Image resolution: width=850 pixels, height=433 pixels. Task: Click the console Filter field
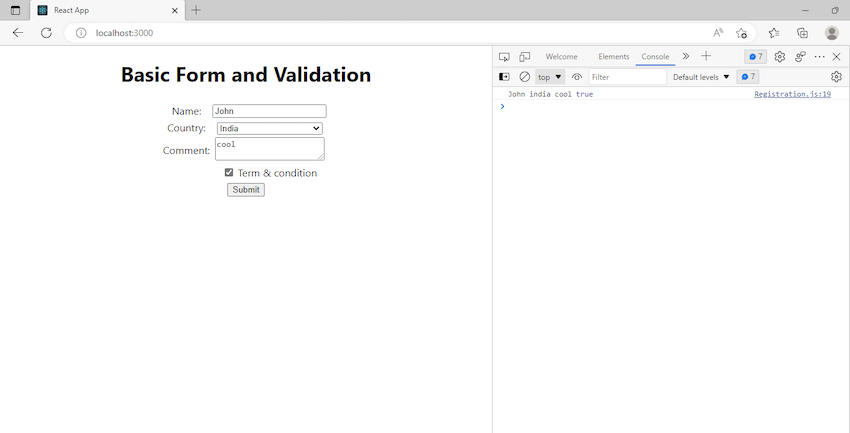pos(627,77)
